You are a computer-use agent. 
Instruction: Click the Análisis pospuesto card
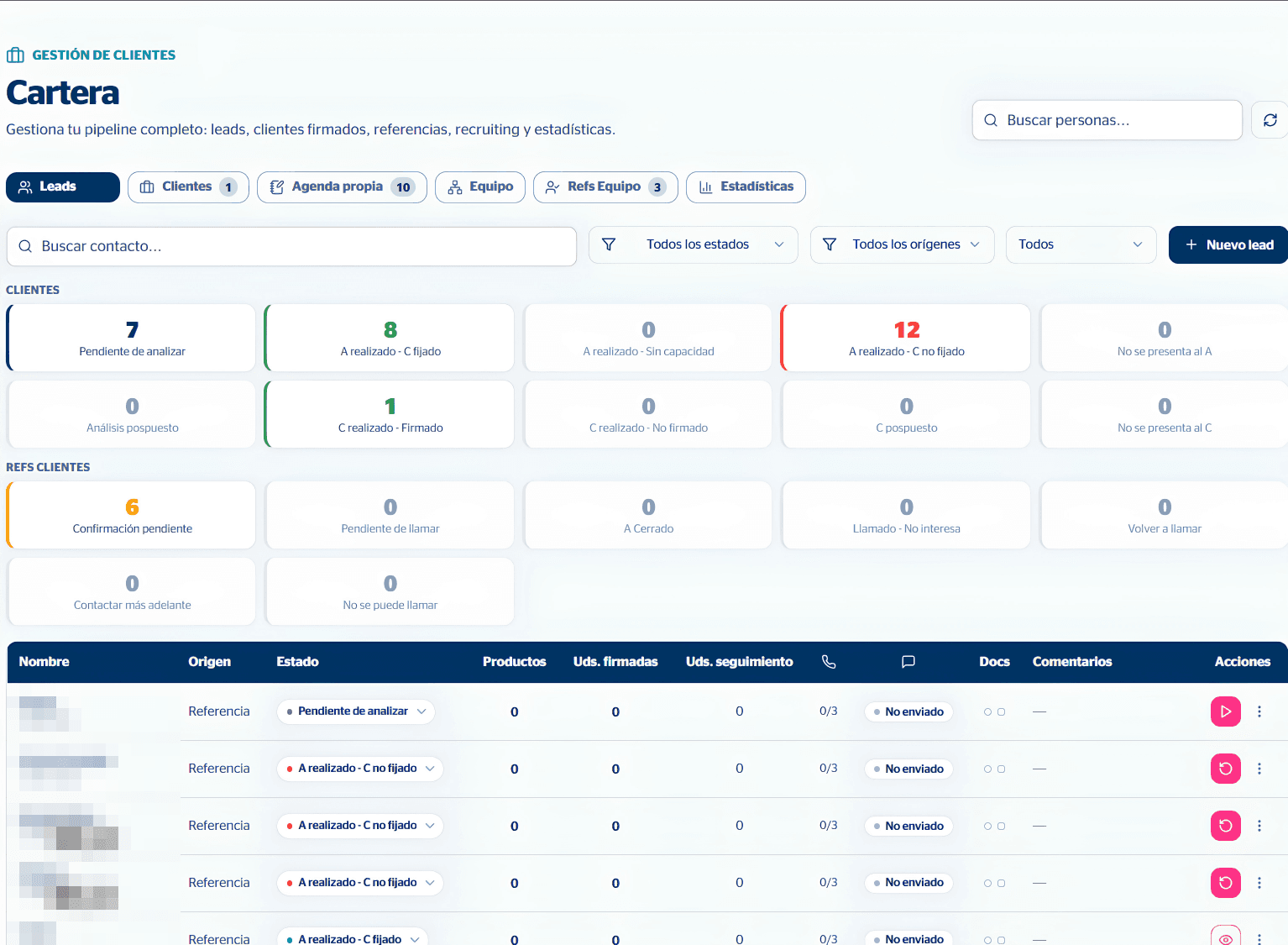click(x=132, y=414)
